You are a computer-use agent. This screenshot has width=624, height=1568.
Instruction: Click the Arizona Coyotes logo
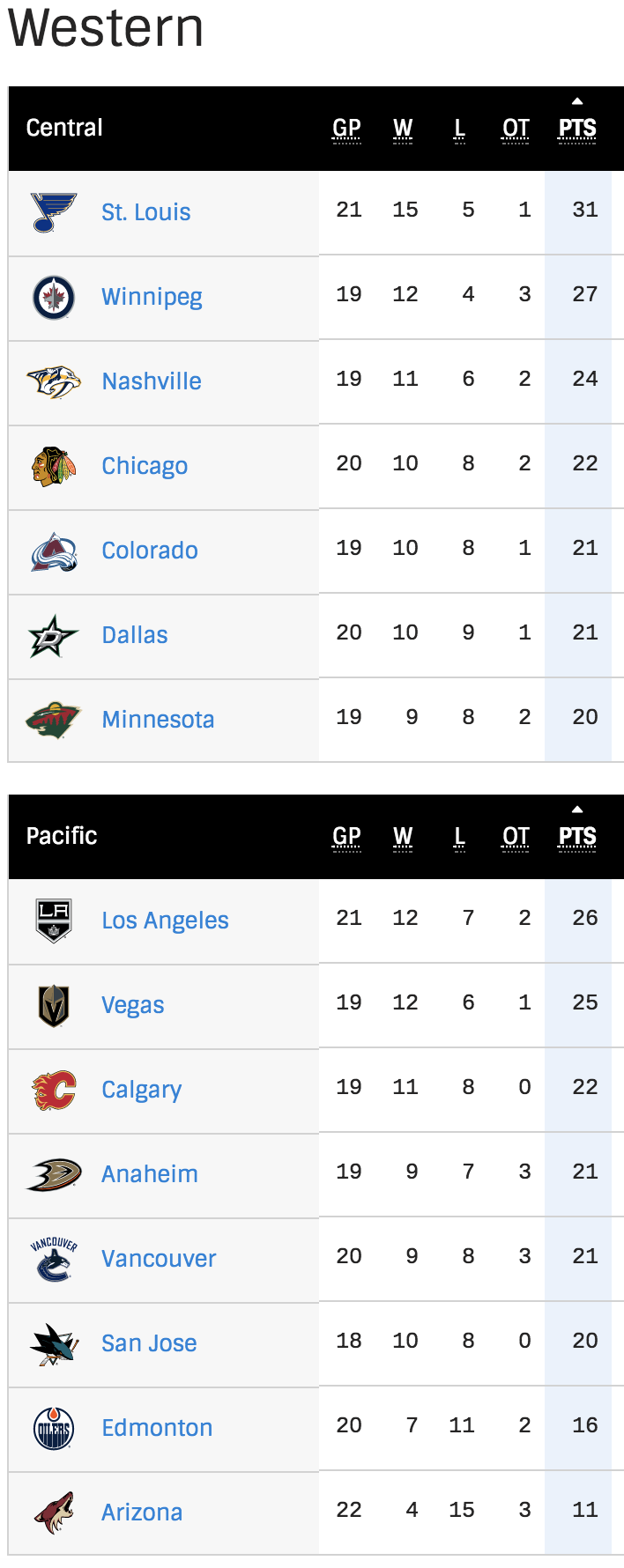54,1513
